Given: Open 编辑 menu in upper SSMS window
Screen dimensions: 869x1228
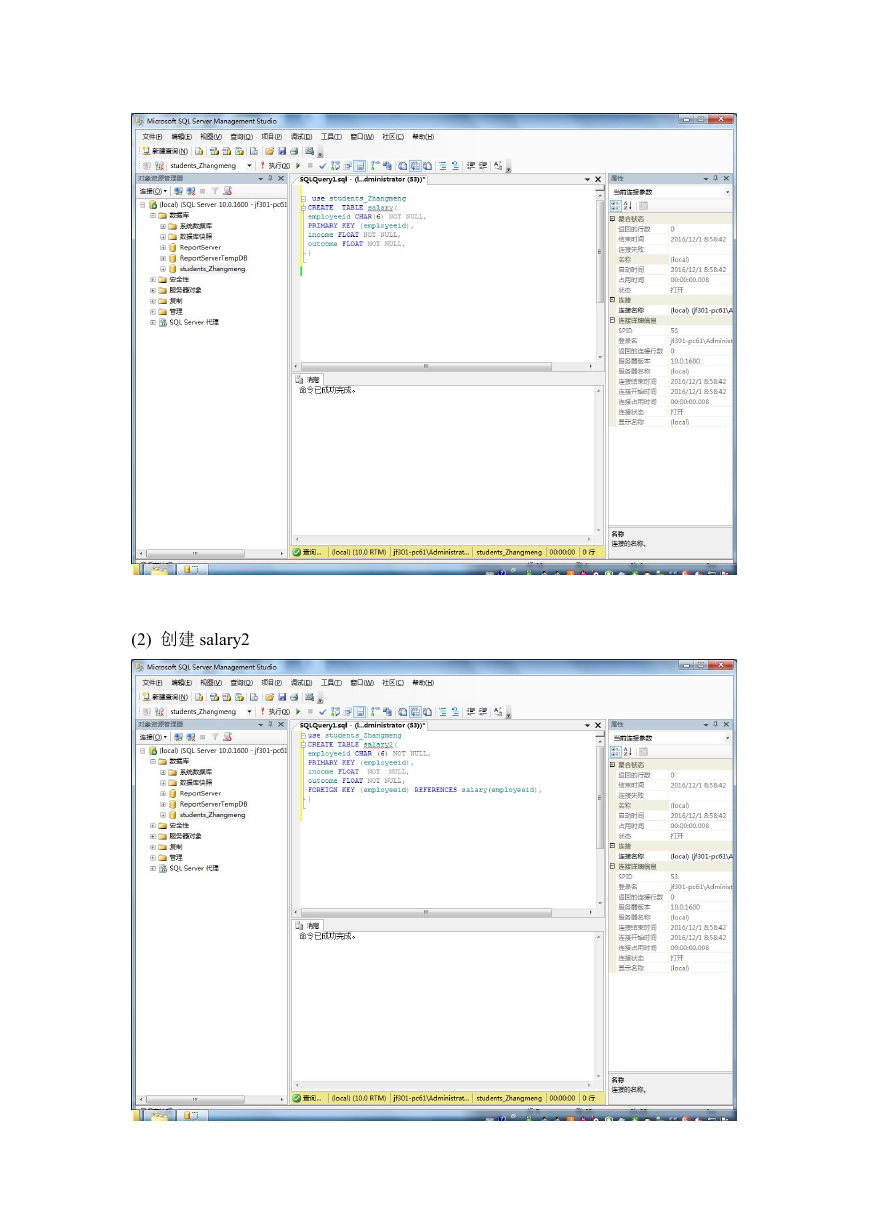Looking at the screenshot, I should coord(181,137).
